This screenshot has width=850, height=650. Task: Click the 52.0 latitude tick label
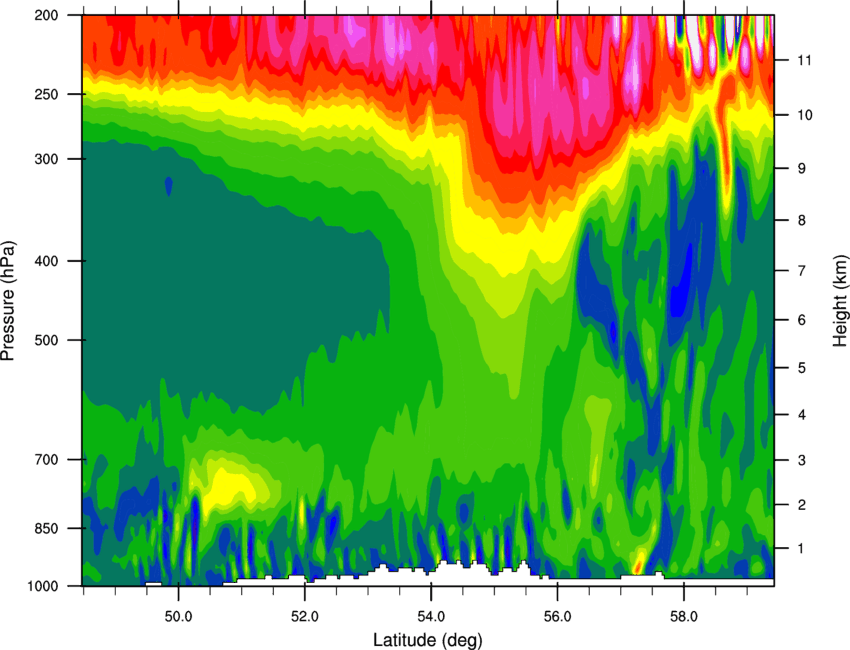coord(305,616)
